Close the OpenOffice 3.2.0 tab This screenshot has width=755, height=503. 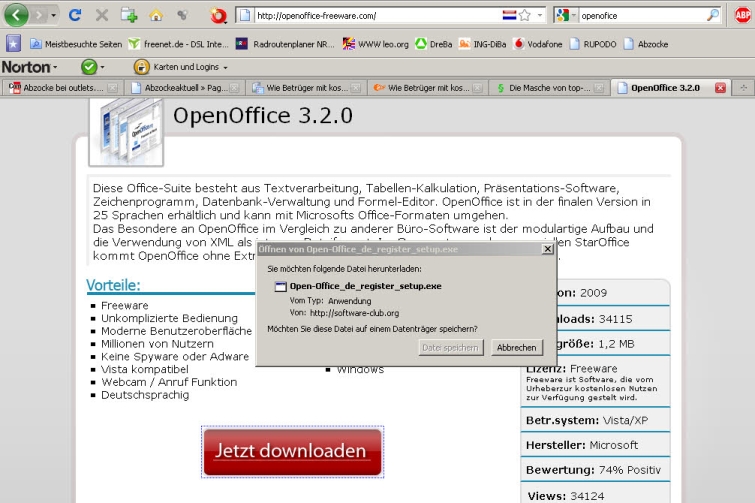[720, 88]
